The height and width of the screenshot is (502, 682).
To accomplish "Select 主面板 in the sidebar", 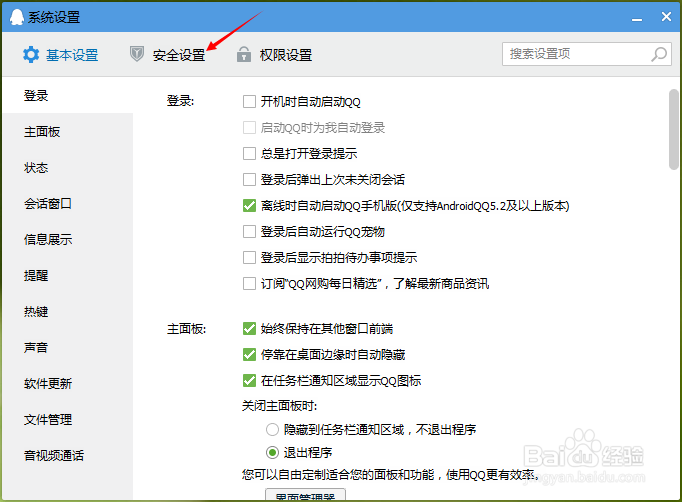I will pyautogui.click(x=67, y=131).
